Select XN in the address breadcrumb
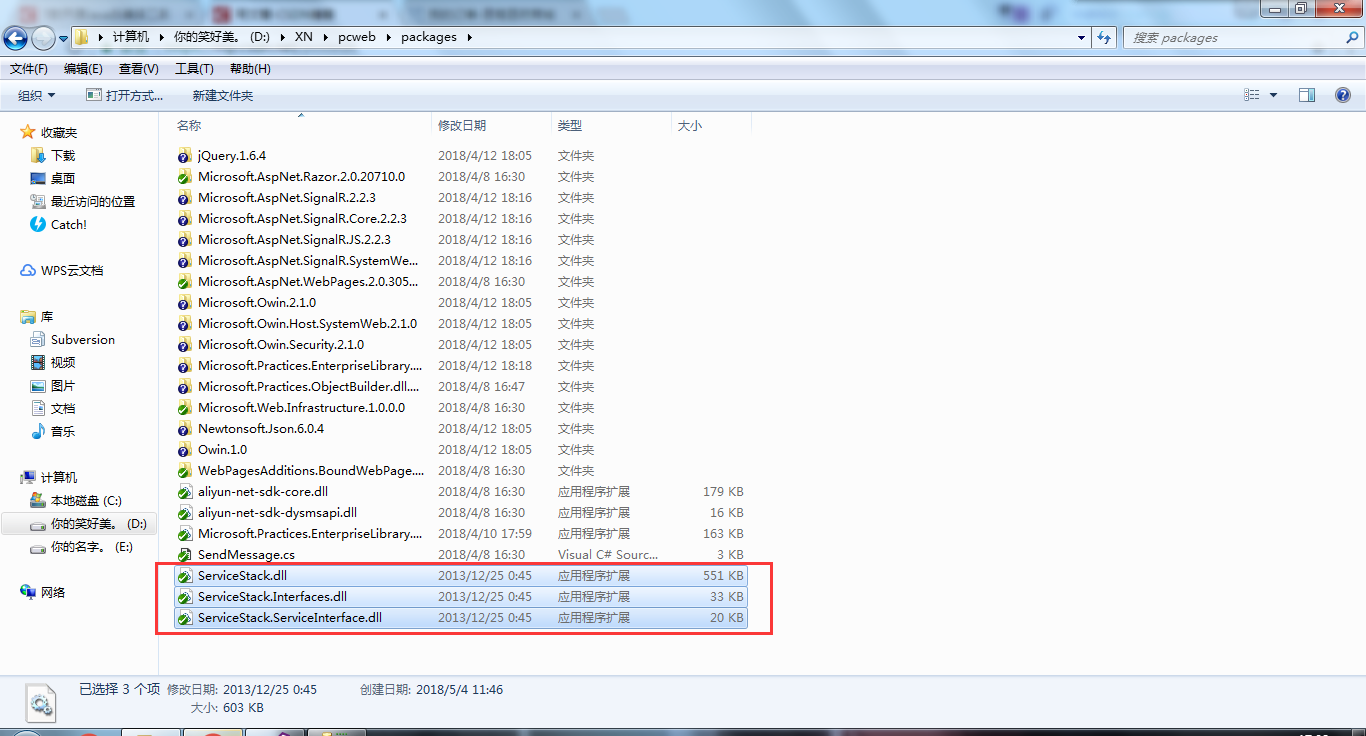1366x736 pixels. [304, 37]
